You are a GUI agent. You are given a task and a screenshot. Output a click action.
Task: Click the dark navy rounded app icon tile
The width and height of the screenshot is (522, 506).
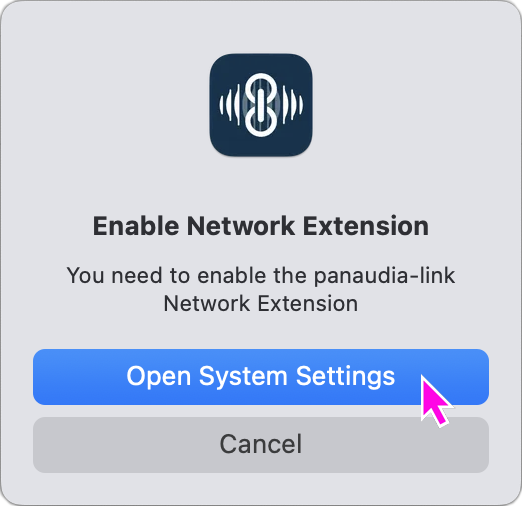(x=261, y=105)
